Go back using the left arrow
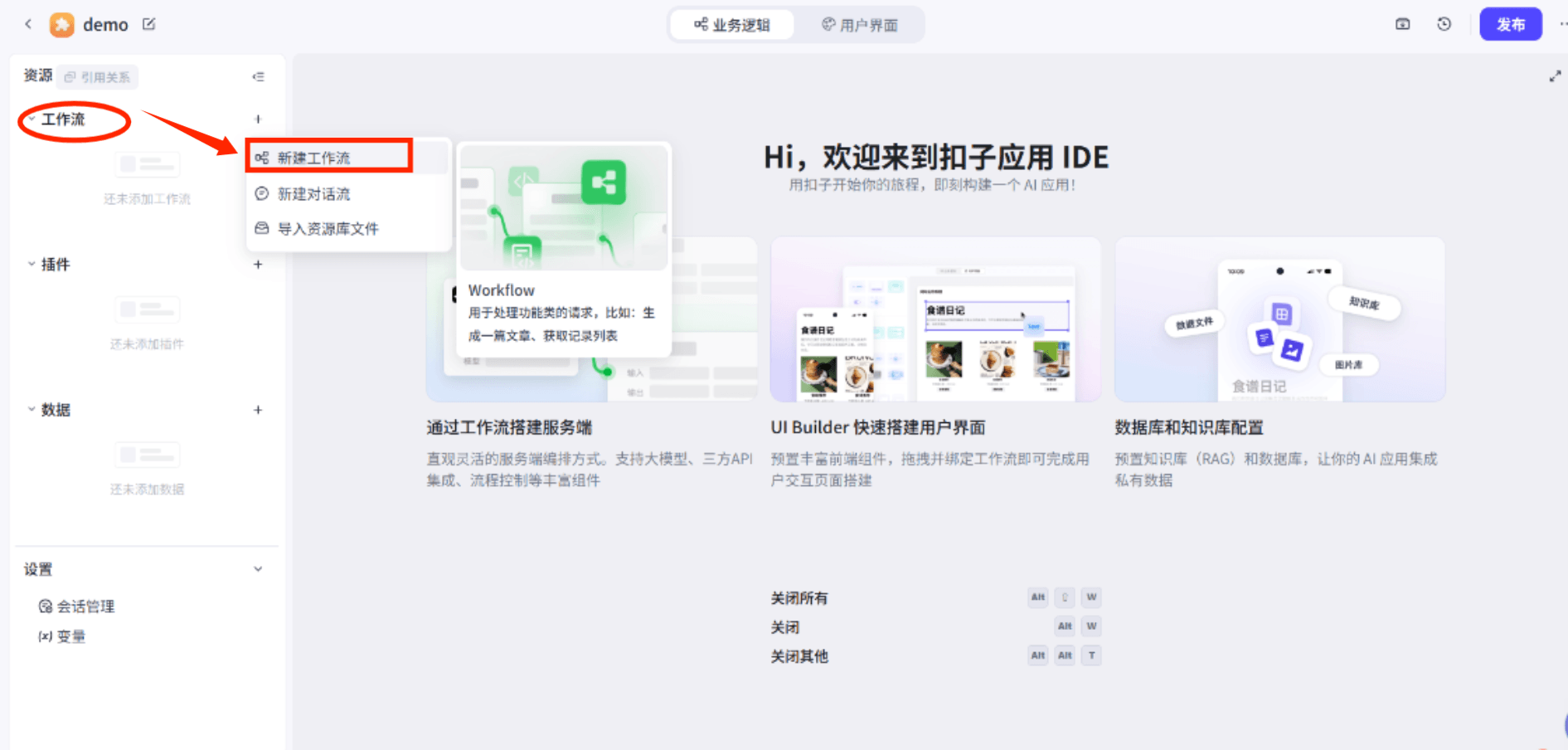 coord(28,24)
